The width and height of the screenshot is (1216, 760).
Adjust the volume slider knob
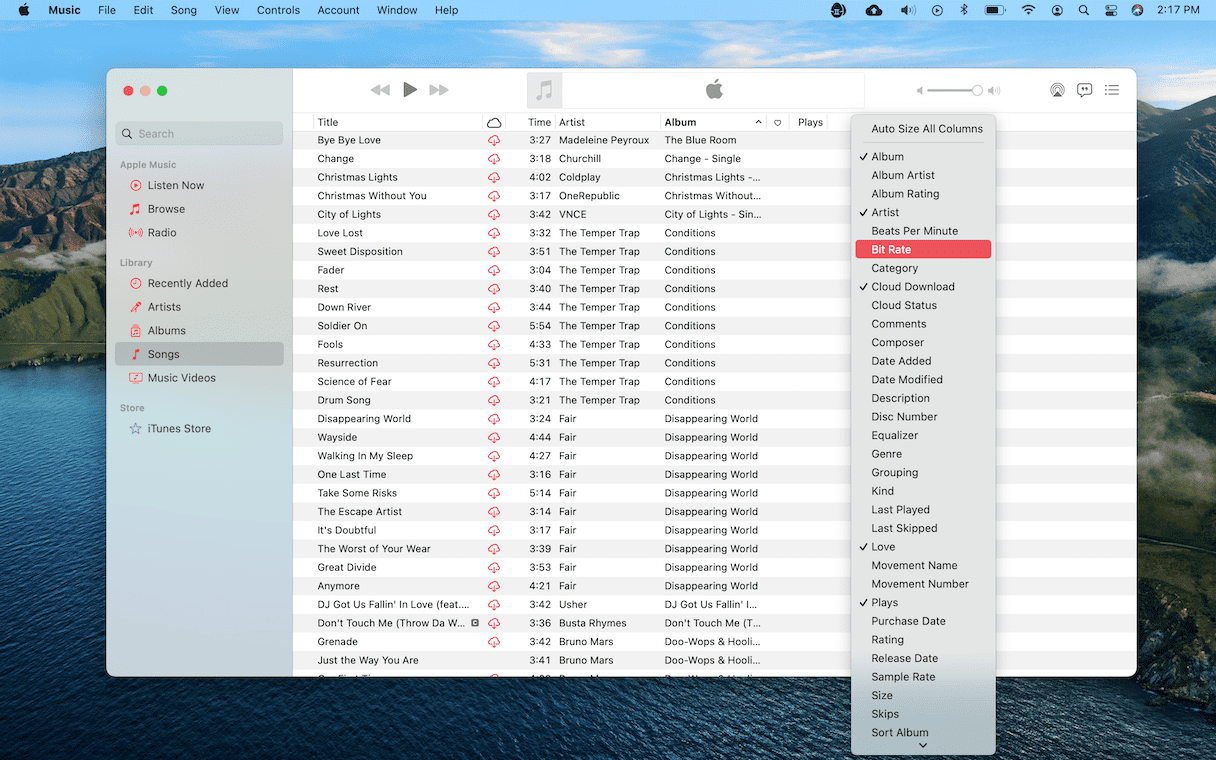977,91
